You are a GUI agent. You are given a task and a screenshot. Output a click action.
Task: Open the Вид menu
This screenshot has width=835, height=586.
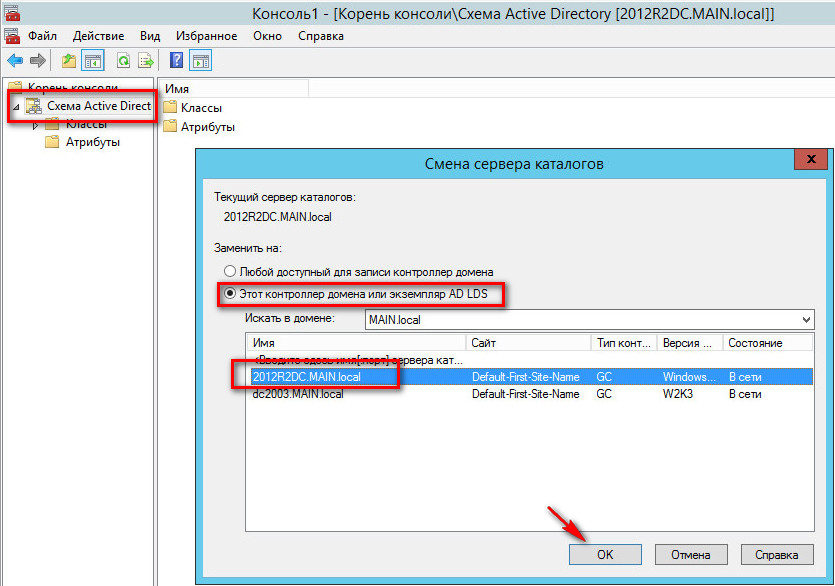(x=150, y=36)
